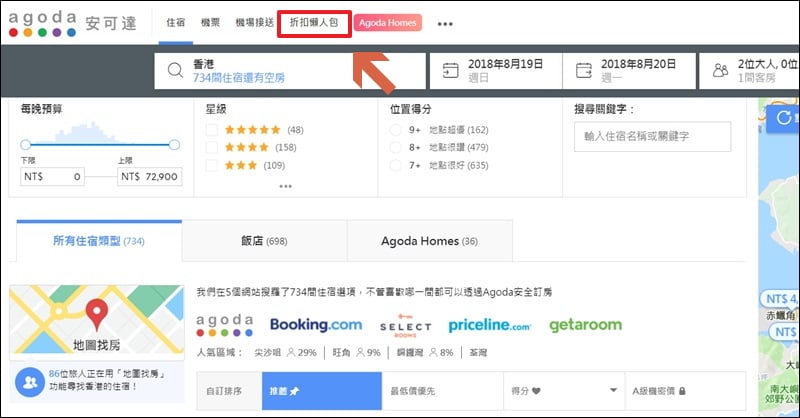Click the red map pin icon
The height and width of the screenshot is (418, 800).
pos(96,314)
